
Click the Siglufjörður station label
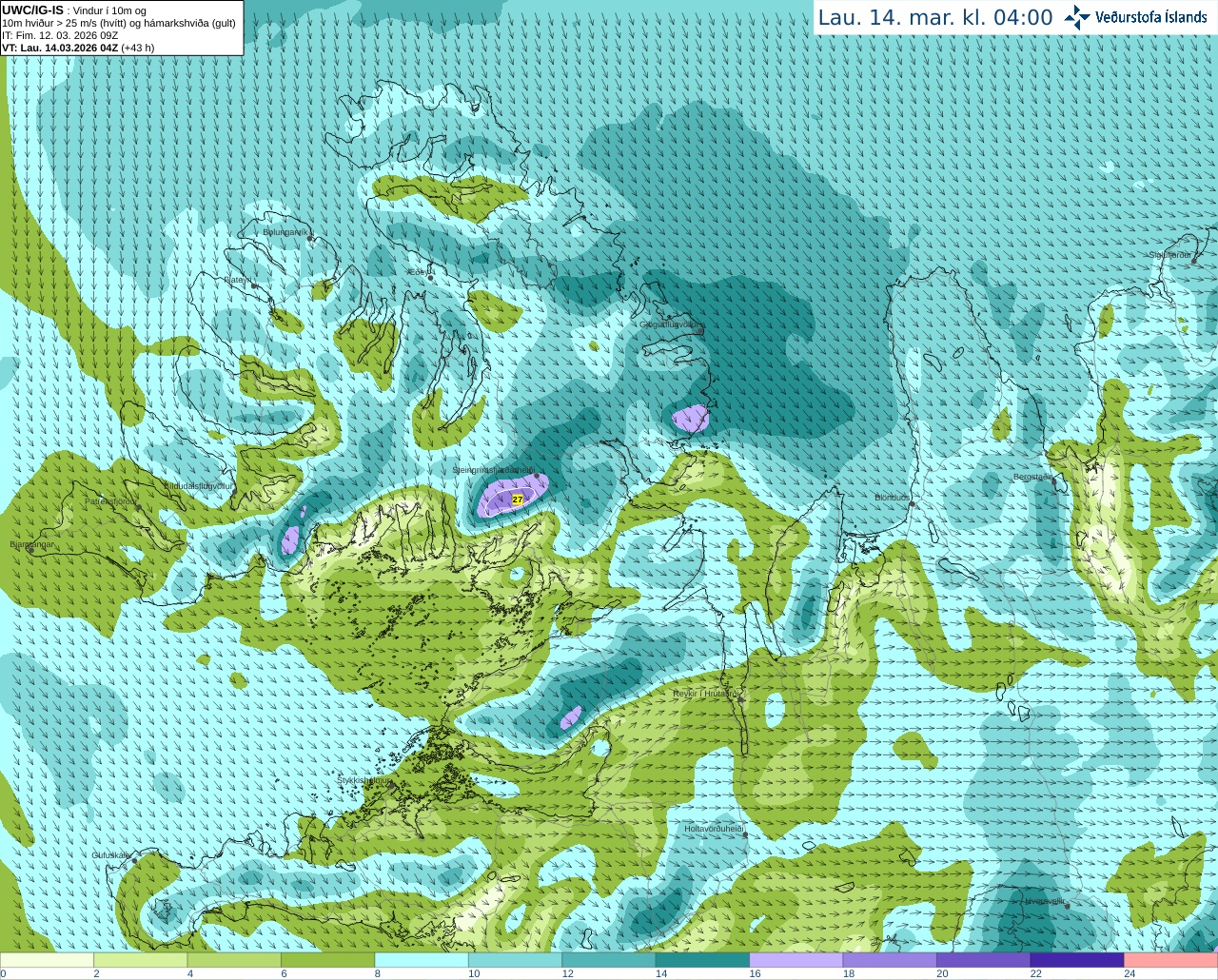click(x=1169, y=255)
